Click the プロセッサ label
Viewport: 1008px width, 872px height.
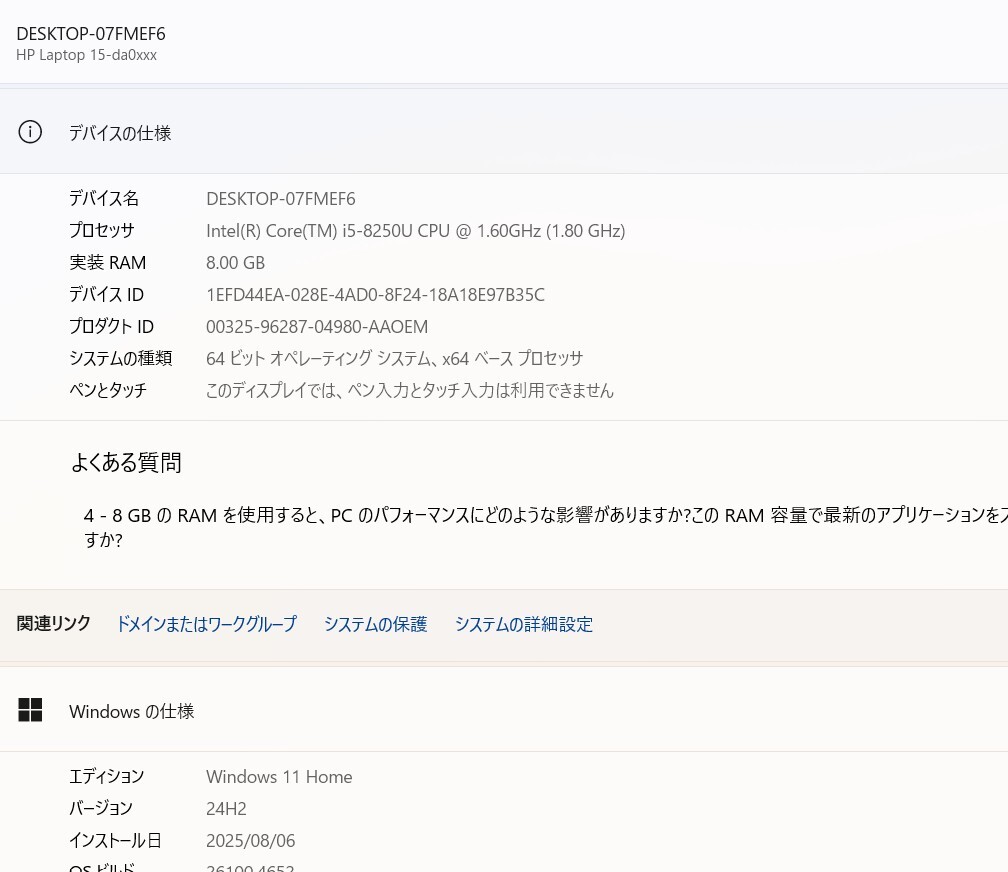(102, 230)
